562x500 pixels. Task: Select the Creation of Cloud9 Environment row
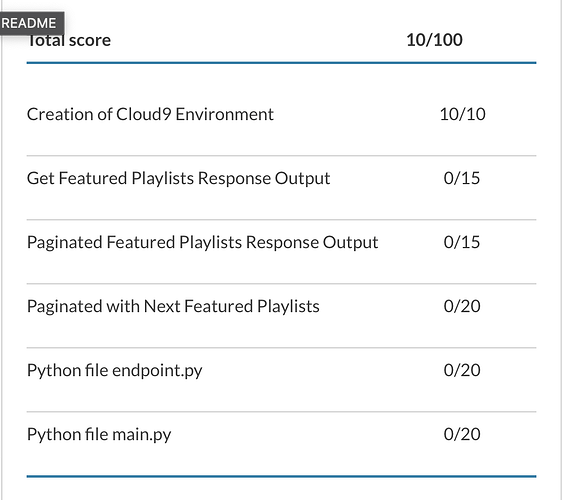[281, 115]
